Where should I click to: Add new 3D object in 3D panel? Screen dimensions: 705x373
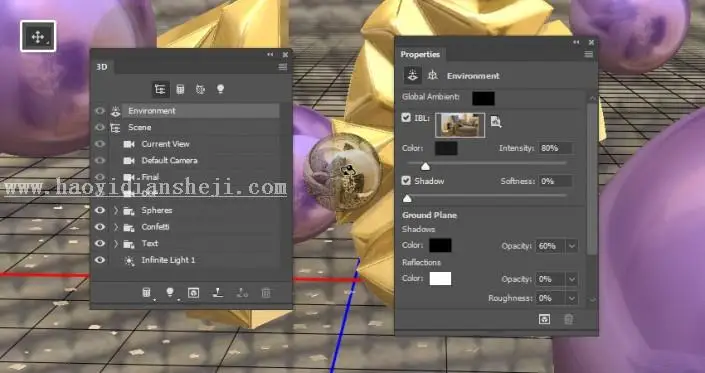(147, 293)
